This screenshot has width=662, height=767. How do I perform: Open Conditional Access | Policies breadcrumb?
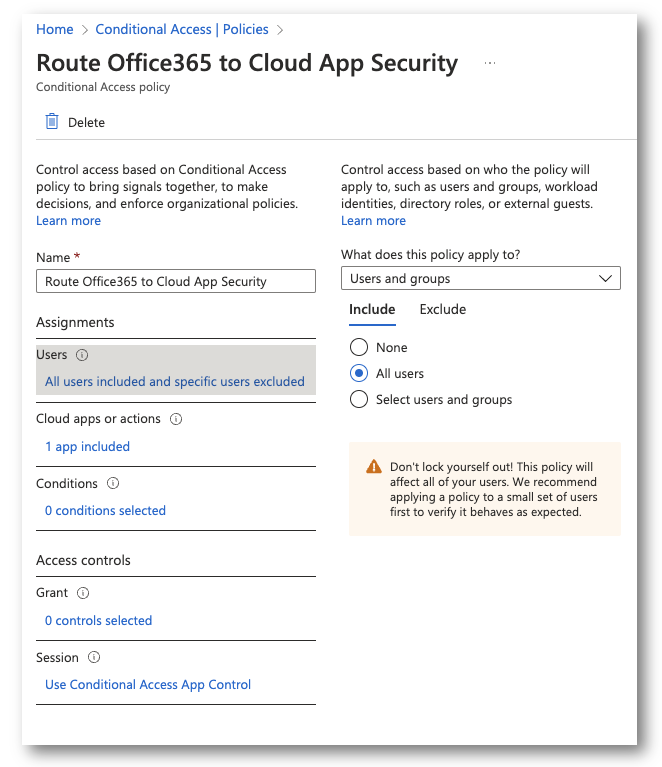[x=182, y=29]
